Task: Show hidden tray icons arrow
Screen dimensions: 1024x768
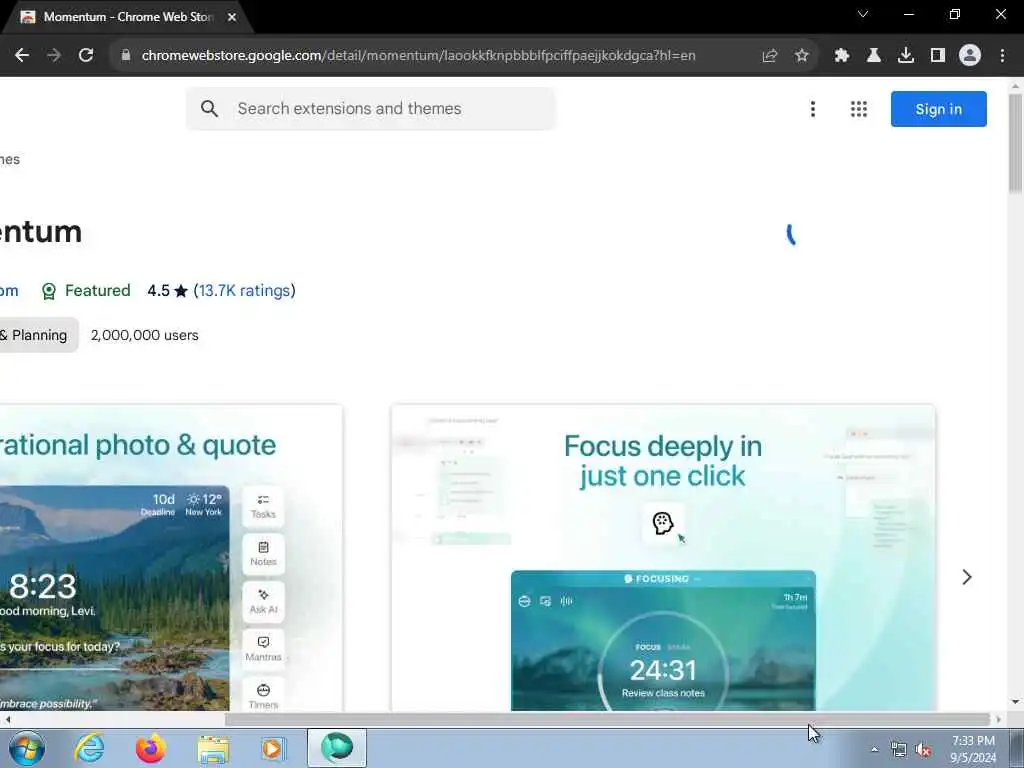Action: click(874, 749)
